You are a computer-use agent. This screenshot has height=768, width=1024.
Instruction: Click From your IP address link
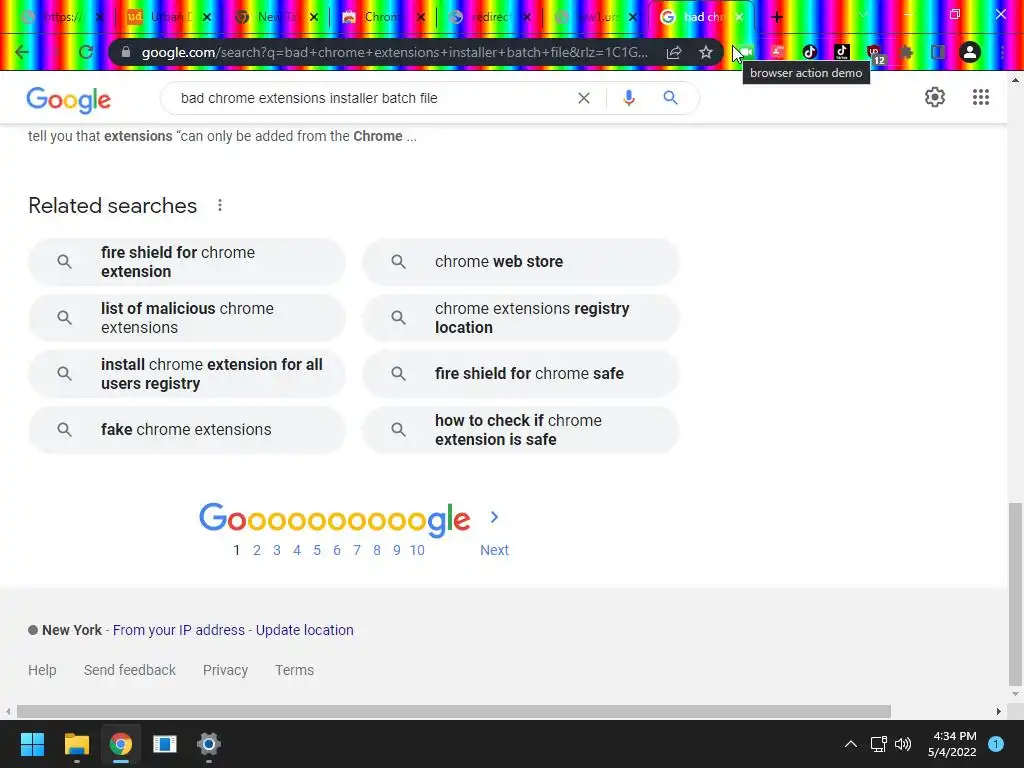179,630
